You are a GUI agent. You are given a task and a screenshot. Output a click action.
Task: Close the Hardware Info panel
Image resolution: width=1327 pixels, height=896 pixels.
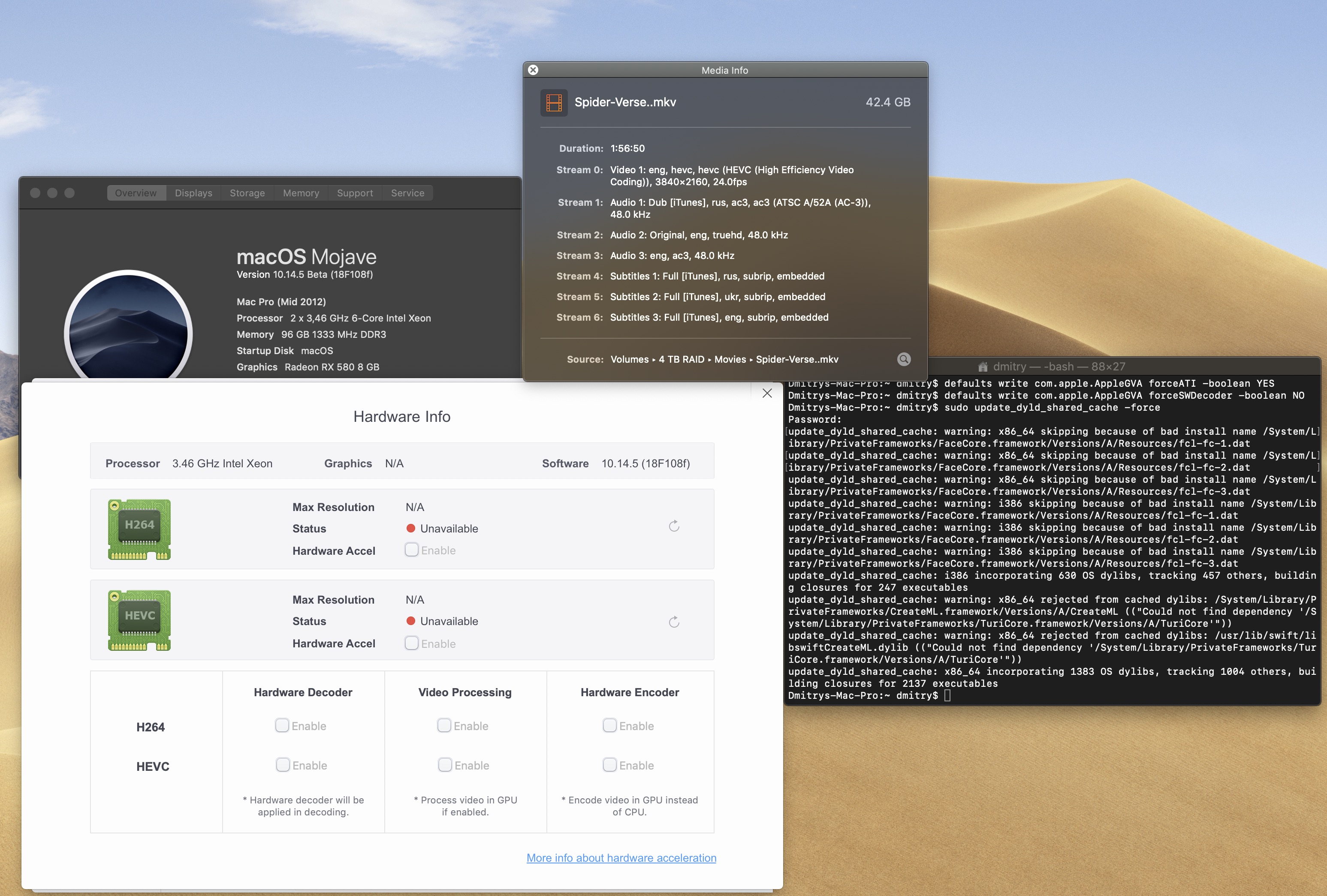coord(767,393)
